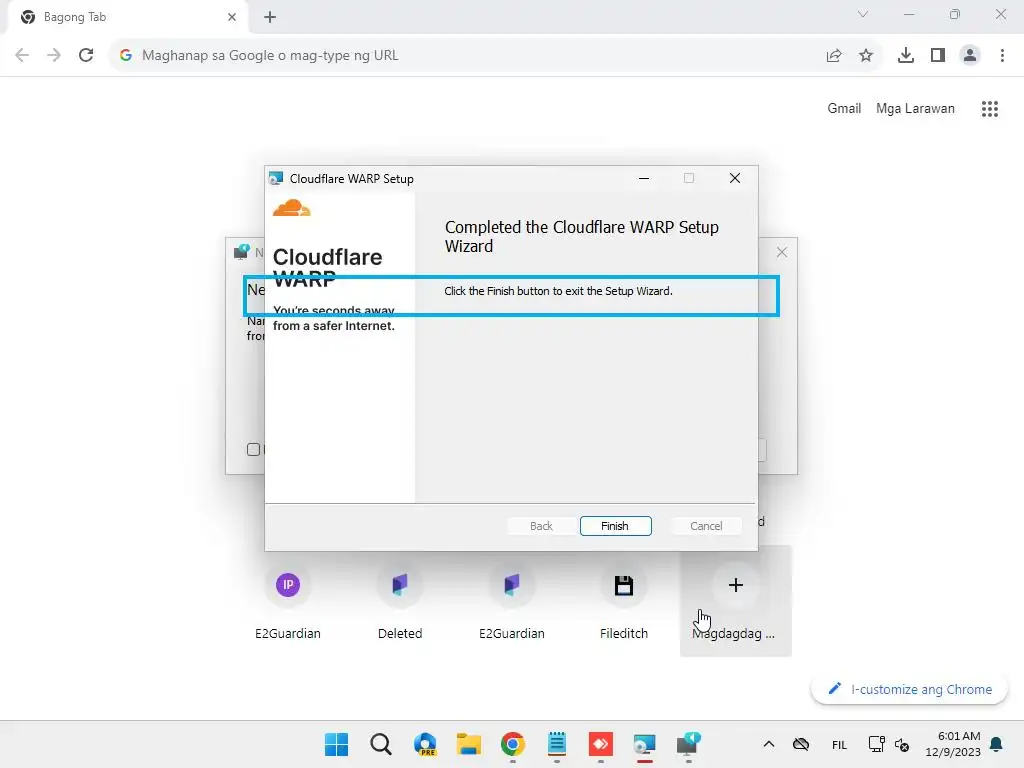The width and height of the screenshot is (1024, 768).
Task: Click Cancel in Cloudflare WARP Setup
Action: click(x=706, y=526)
